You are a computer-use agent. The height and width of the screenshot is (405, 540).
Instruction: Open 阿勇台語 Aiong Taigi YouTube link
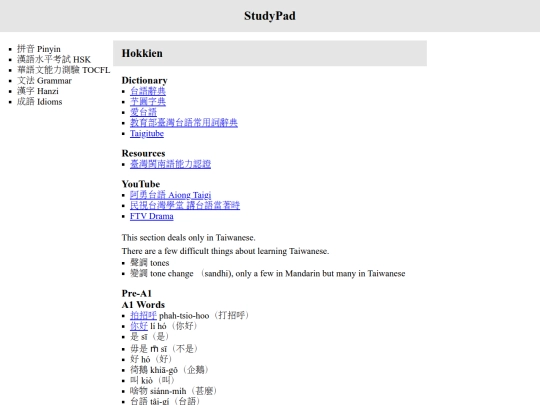point(170,195)
